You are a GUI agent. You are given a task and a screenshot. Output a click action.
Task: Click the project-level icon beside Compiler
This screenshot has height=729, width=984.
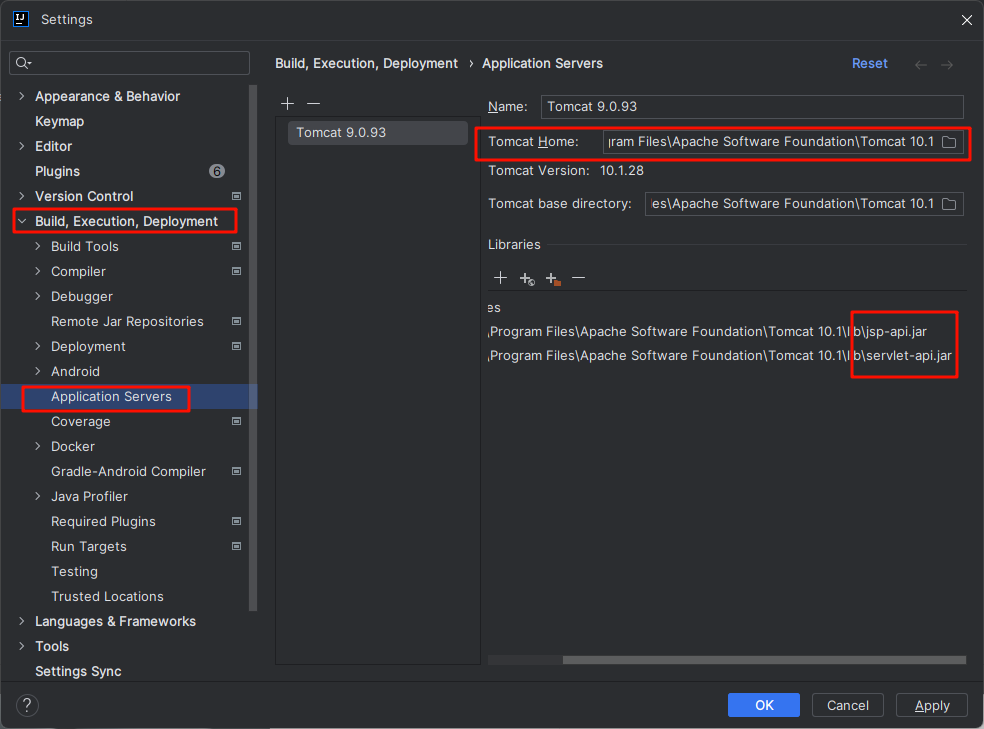237,272
